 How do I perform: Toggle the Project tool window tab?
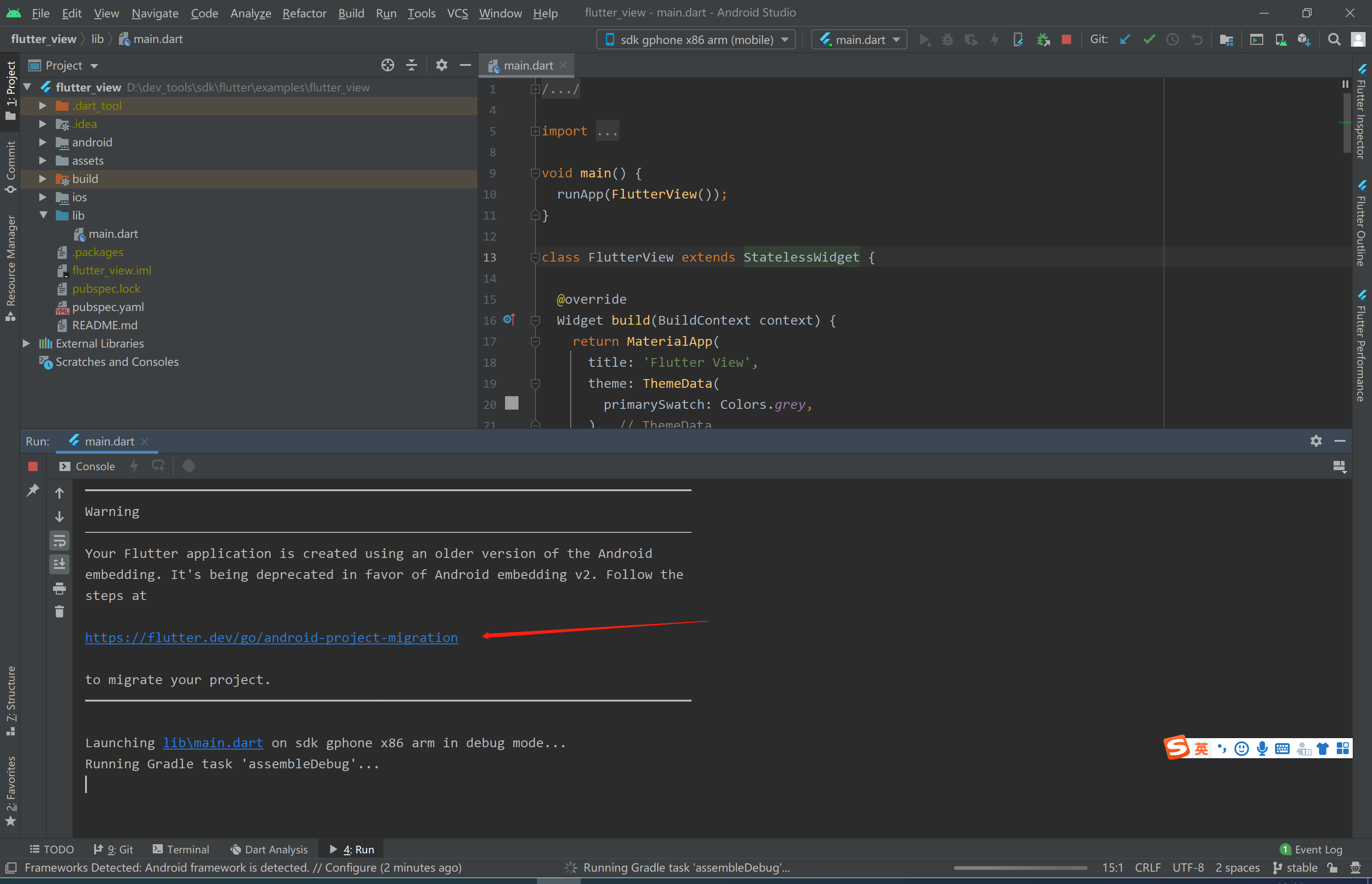point(11,91)
